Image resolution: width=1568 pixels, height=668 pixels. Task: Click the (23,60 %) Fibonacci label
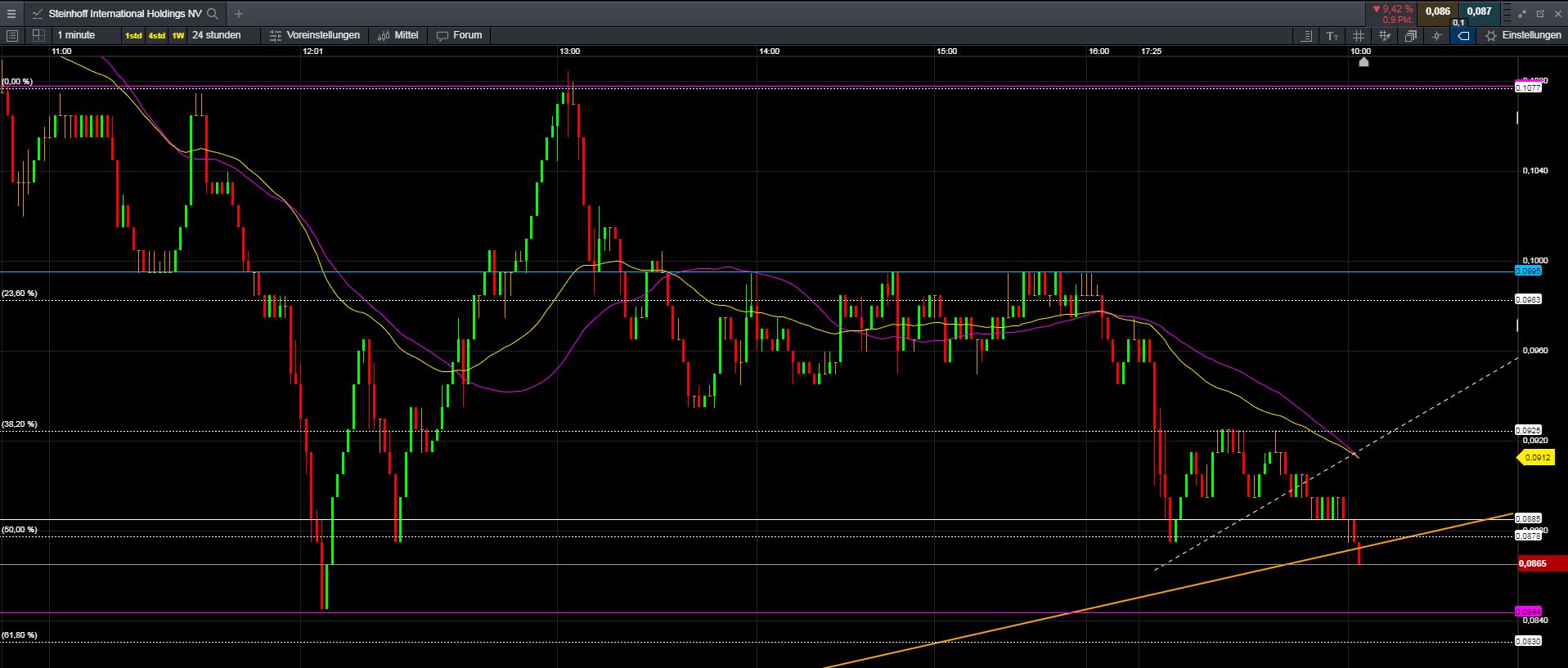tap(20, 294)
